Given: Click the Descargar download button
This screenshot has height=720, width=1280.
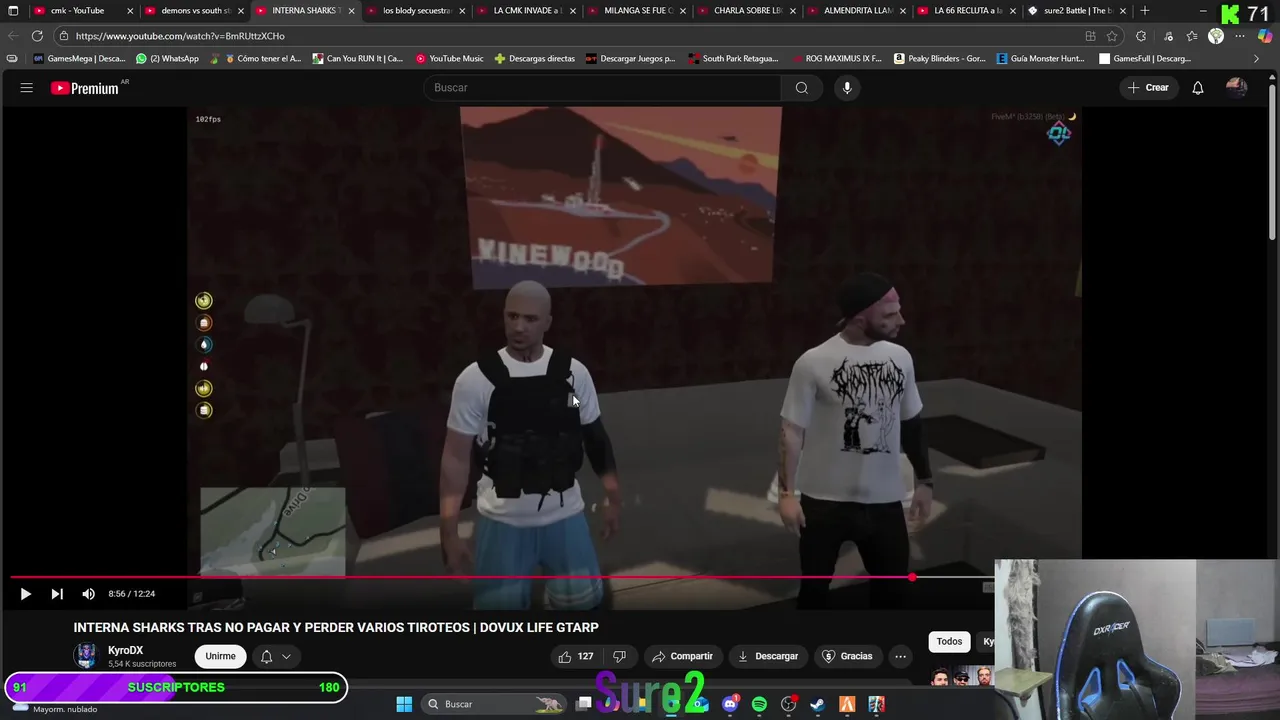Looking at the screenshot, I should [x=768, y=656].
